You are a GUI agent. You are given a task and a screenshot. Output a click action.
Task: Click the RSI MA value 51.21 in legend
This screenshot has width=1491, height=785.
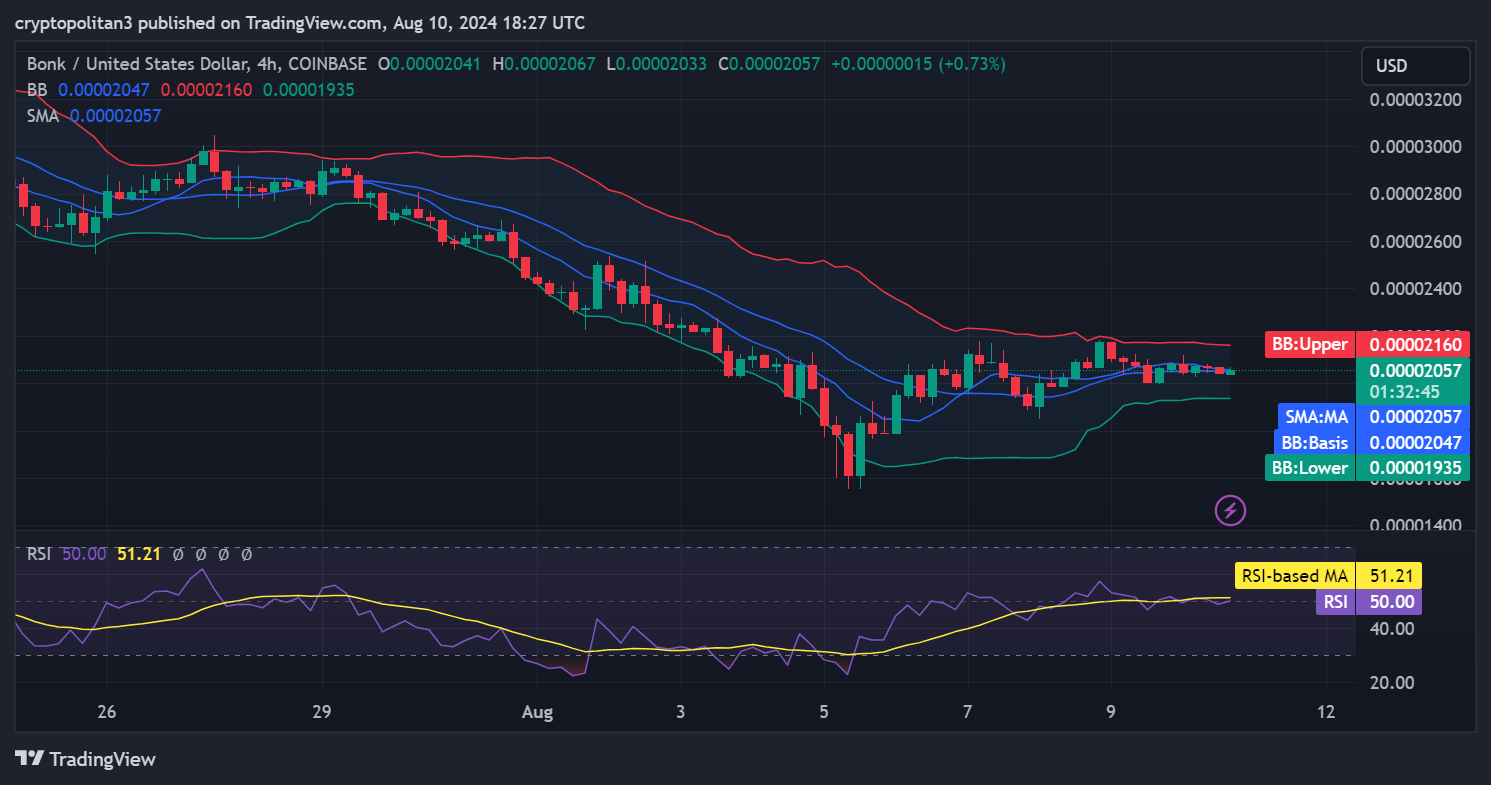[x=139, y=553]
